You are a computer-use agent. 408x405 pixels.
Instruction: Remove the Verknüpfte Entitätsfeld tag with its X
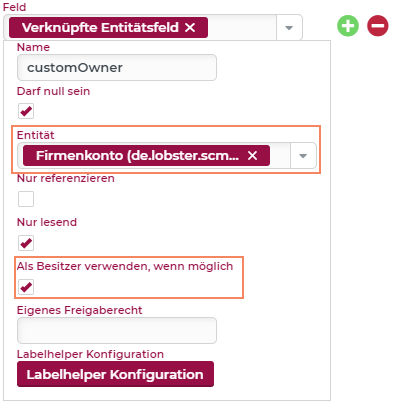190,27
